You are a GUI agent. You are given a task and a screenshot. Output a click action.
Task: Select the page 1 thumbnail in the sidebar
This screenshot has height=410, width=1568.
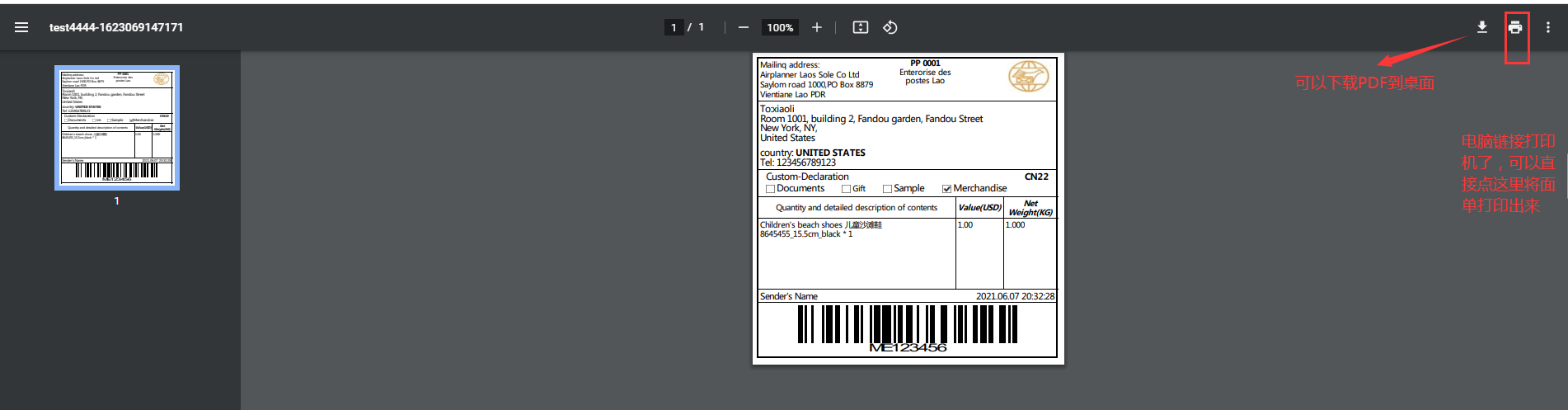pos(117,128)
